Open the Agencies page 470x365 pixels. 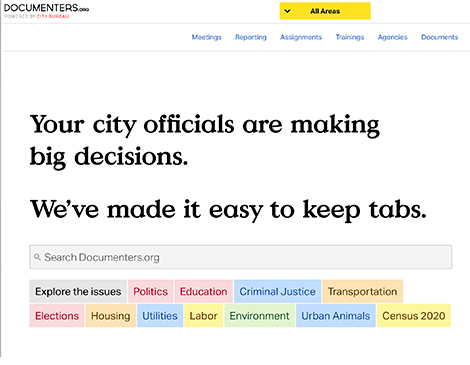[x=392, y=37]
